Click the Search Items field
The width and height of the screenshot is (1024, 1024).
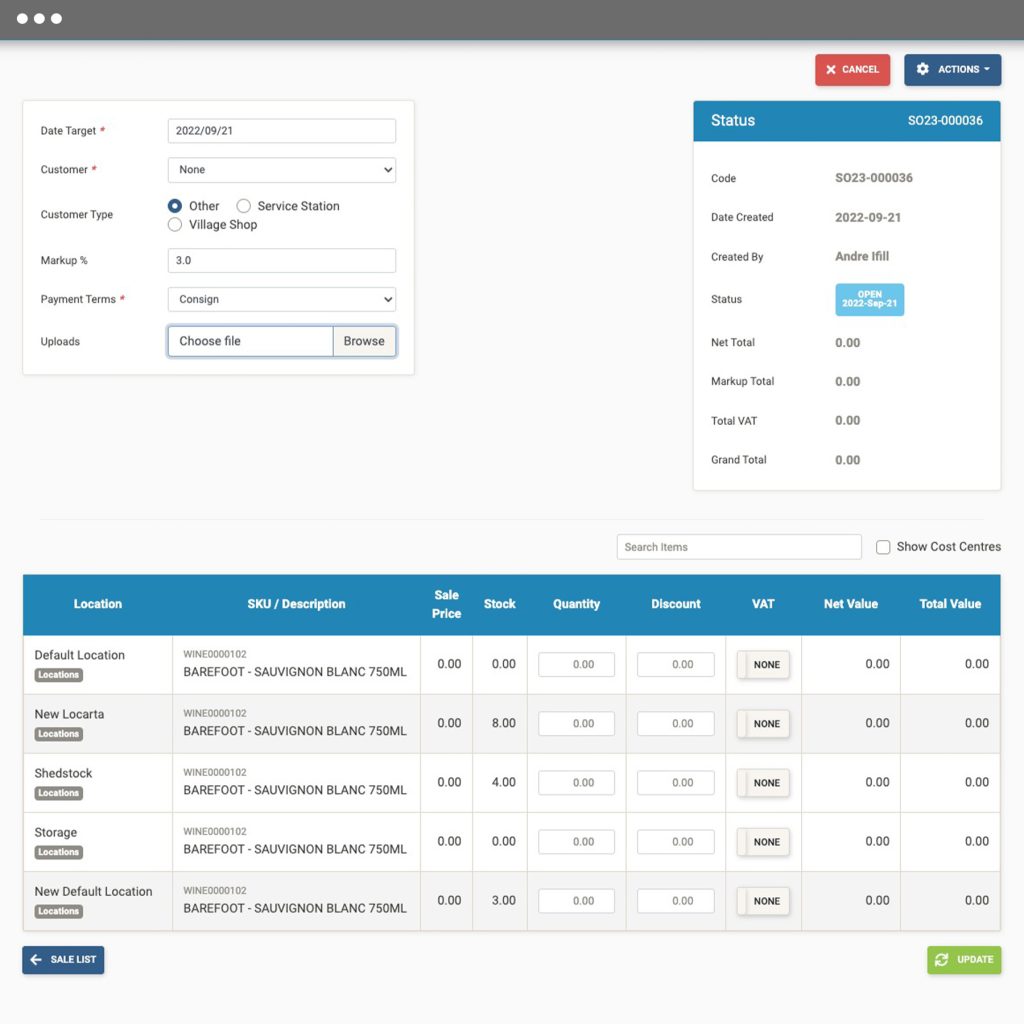click(739, 547)
